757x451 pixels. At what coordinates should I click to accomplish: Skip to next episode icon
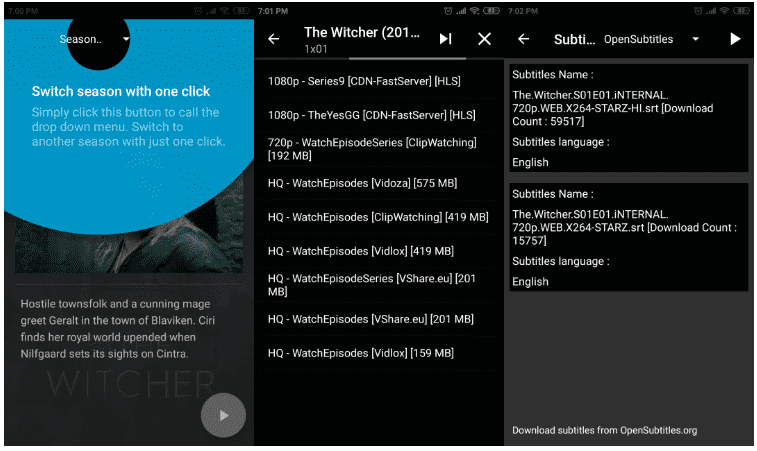(445, 39)
